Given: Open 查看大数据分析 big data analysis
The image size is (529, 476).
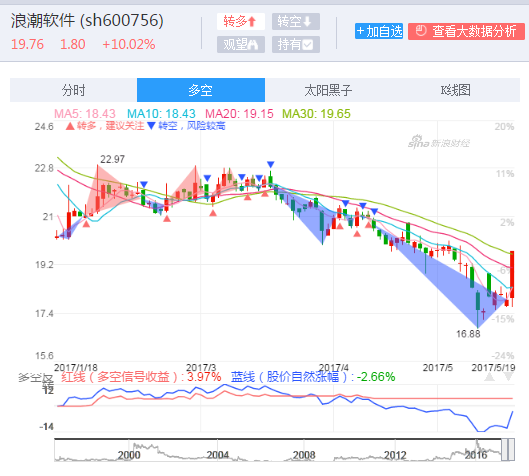Looking at the screenshot, I should tap(466, 31).
